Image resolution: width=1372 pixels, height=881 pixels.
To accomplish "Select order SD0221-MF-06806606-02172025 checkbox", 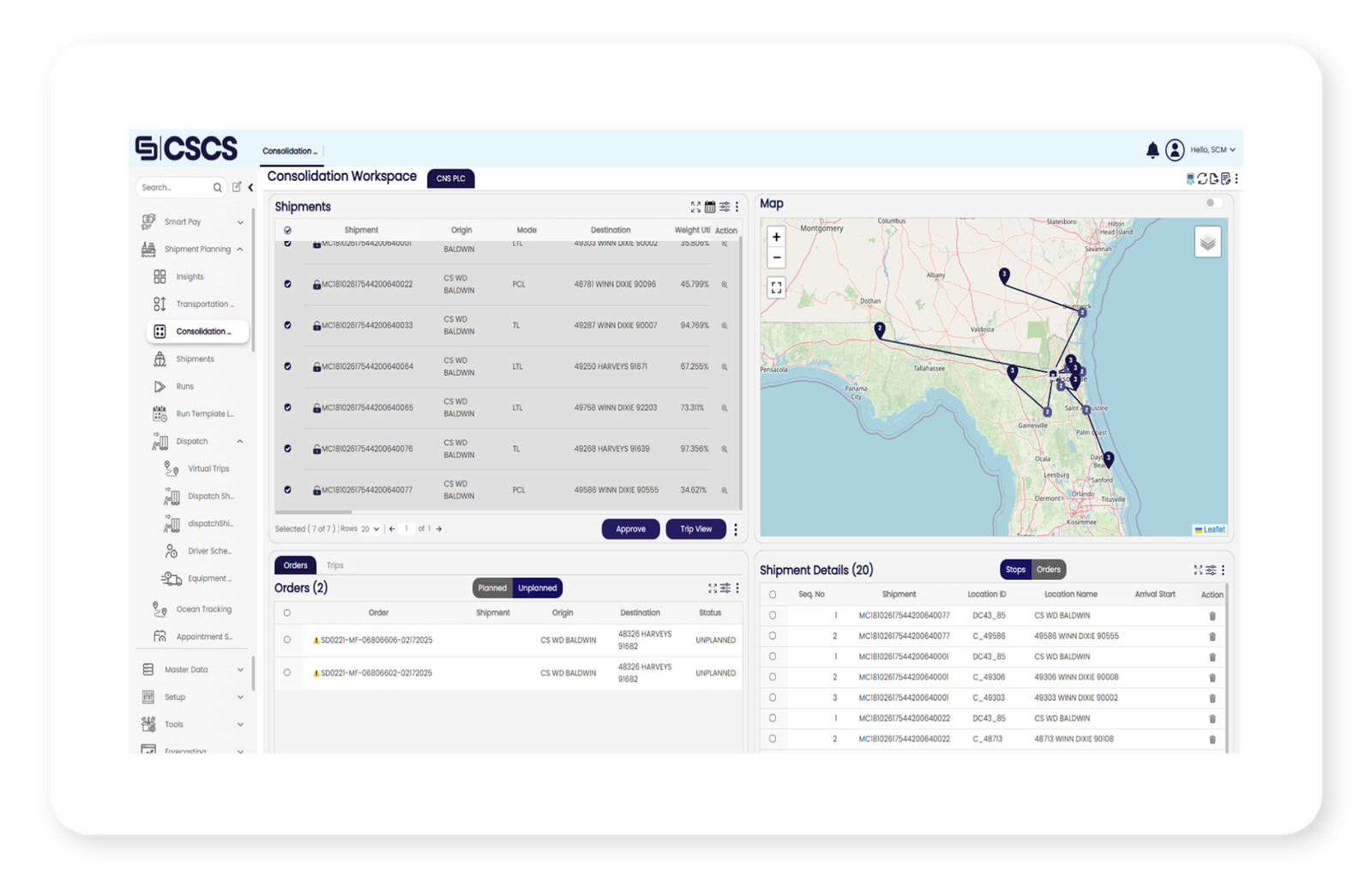I will pyautogui.click(x=287, y=639).
